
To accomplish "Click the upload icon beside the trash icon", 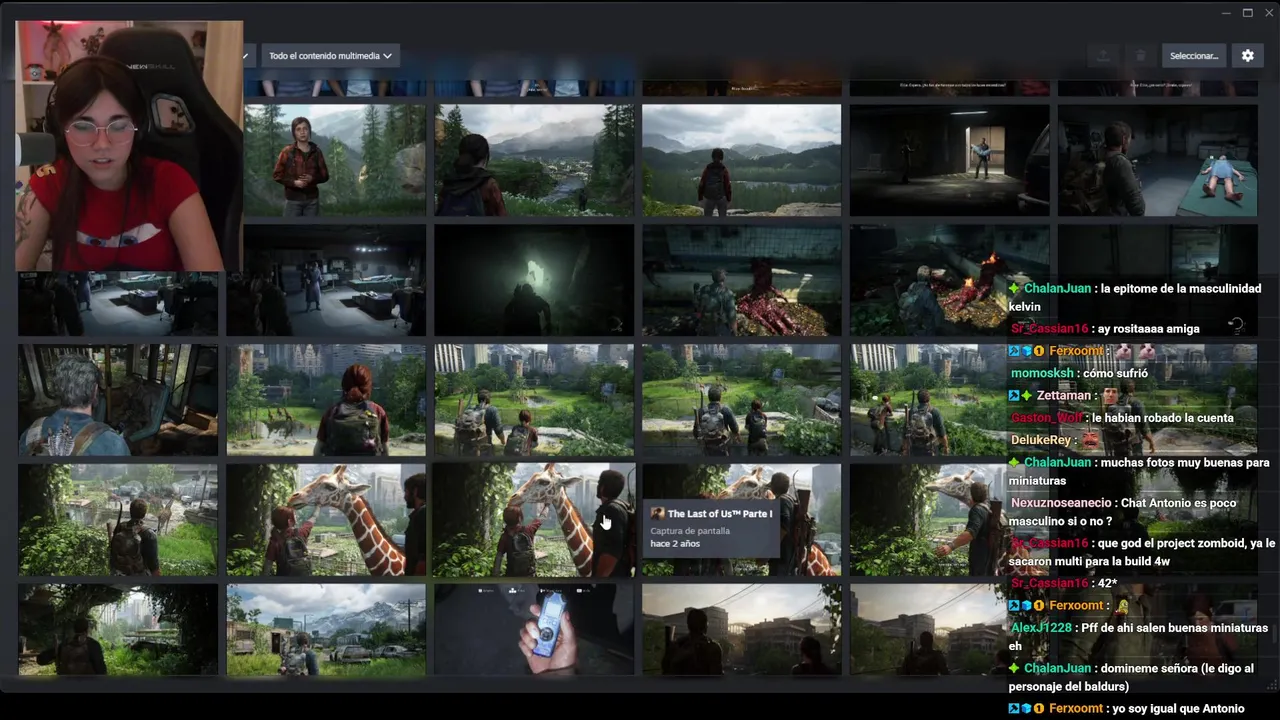I will pos(1102,56).
